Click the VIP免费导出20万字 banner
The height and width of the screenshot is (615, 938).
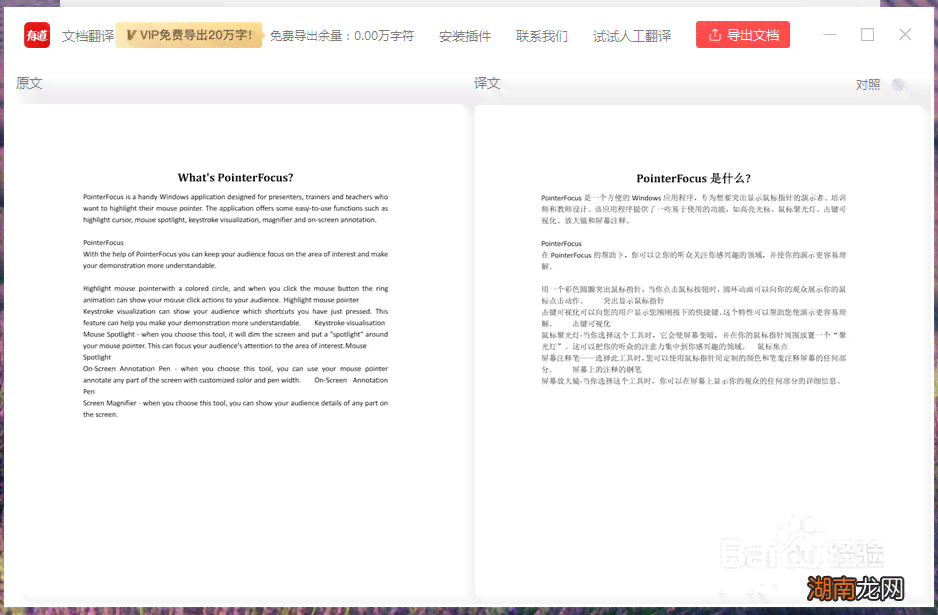tap(189, 35)
